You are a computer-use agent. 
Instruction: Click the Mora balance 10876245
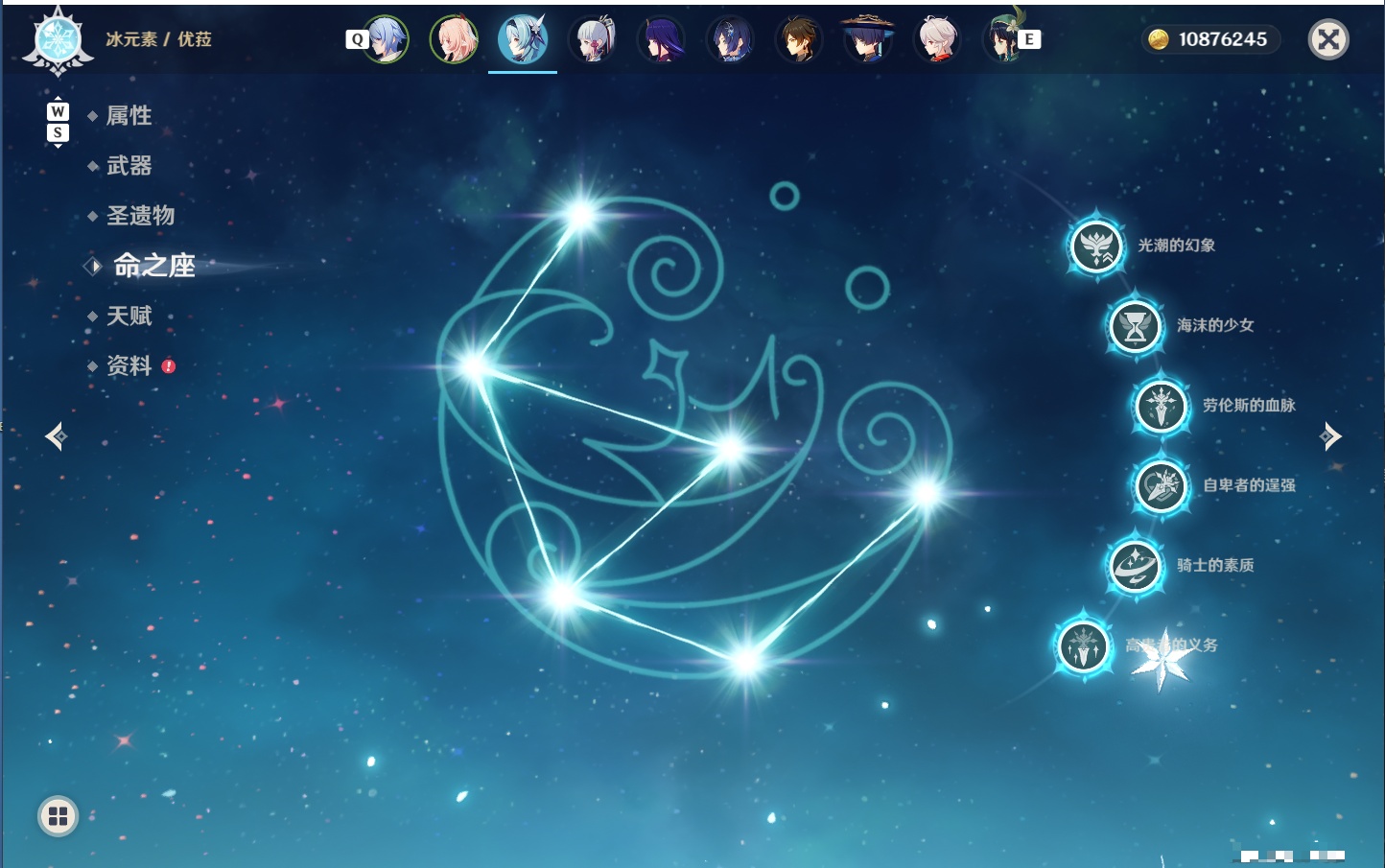[x=1223, y=39]
